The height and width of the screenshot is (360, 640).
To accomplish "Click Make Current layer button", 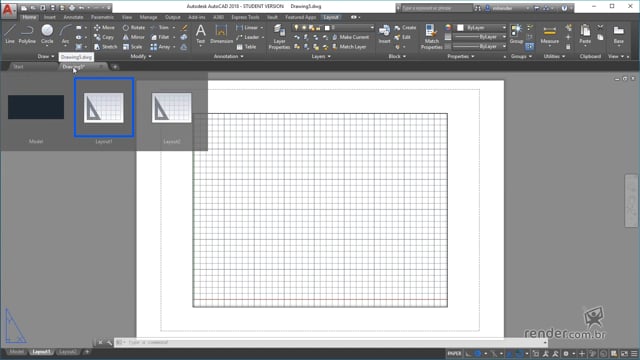I will [350, 37].
